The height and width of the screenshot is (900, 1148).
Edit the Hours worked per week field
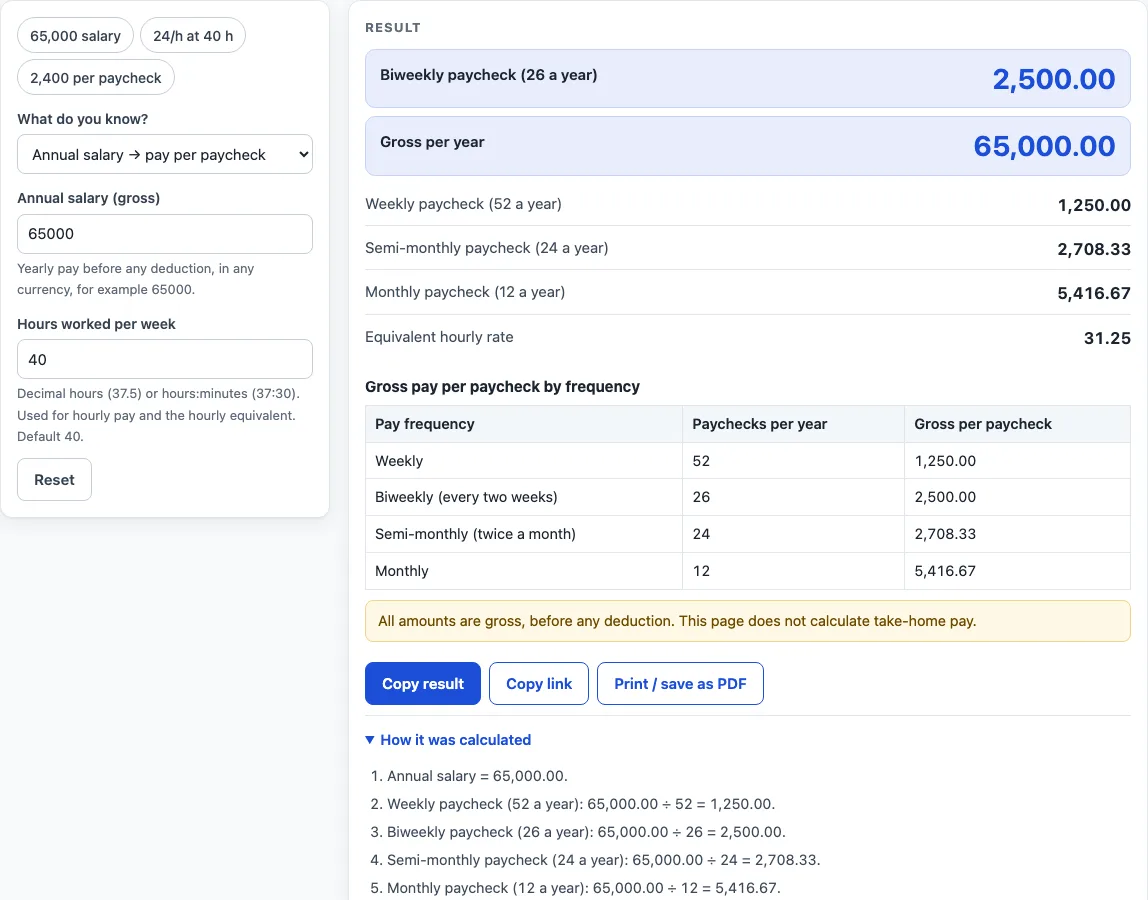coord(165,360)
